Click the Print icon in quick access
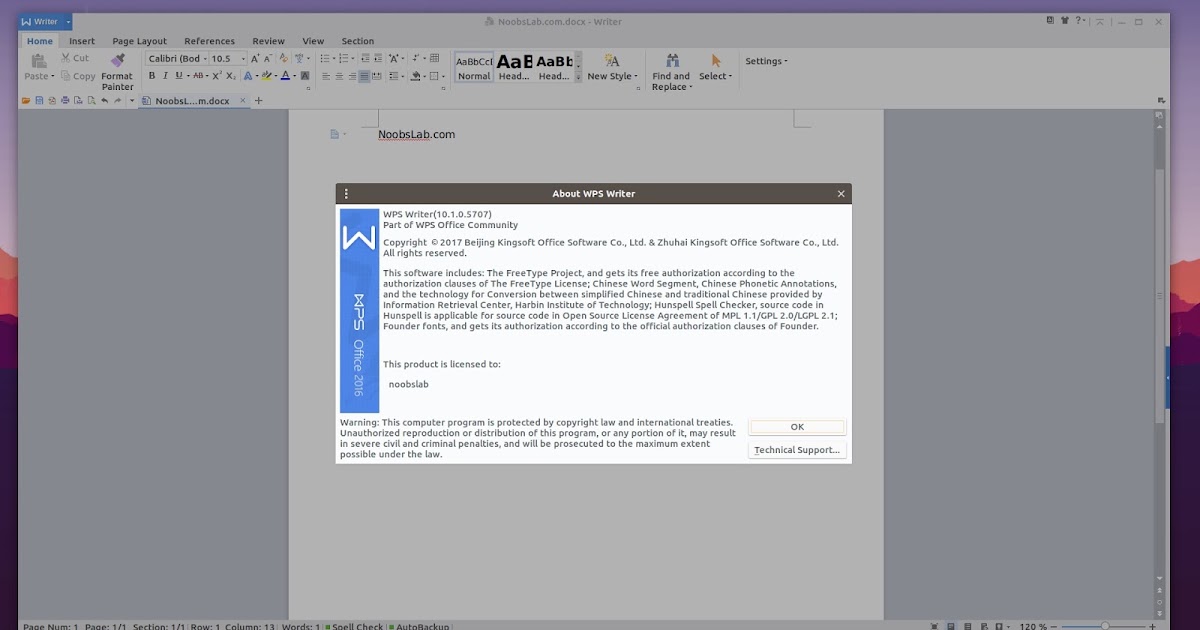Screen dimensions: 1200x630 [65, 101]
